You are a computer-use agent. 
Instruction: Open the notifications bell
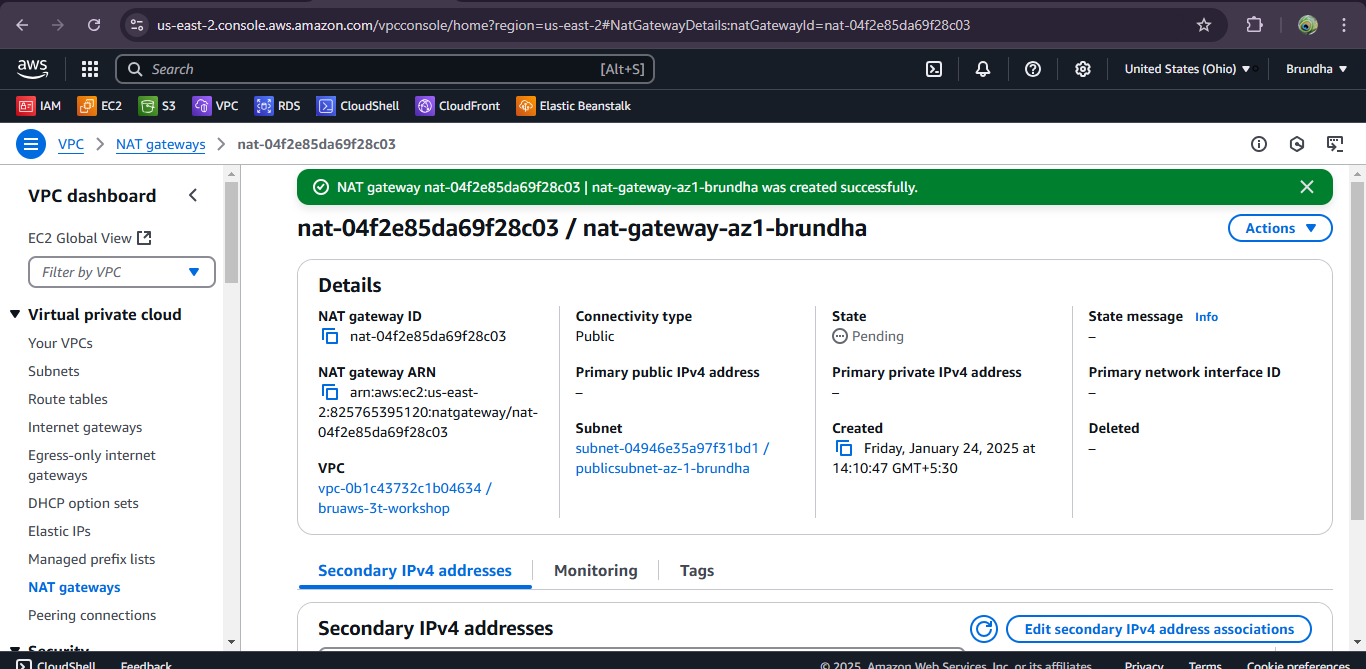(x=983, y=69)
